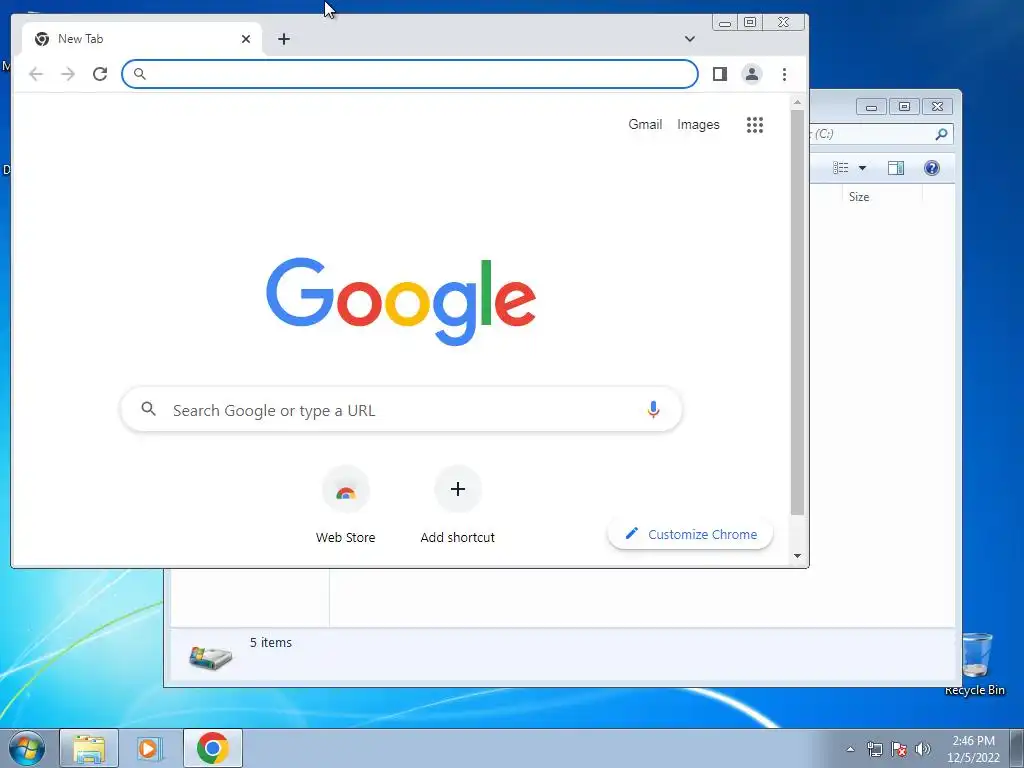The height and width of the screenshot is (768, 1024).
Task: Open the Gmail link
Action: tap(645, 124)
